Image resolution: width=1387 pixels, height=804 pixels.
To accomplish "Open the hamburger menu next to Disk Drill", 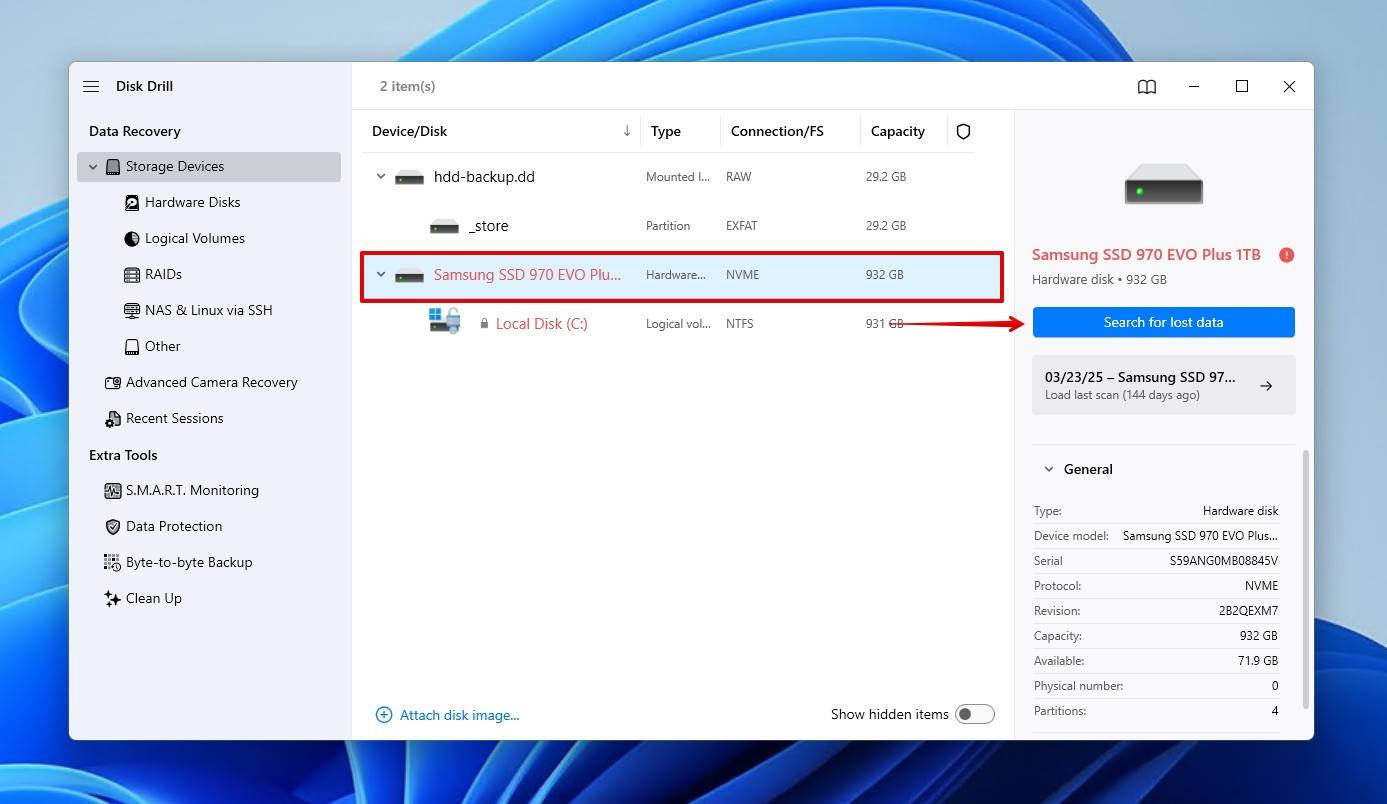I will [x=91, y=86].
